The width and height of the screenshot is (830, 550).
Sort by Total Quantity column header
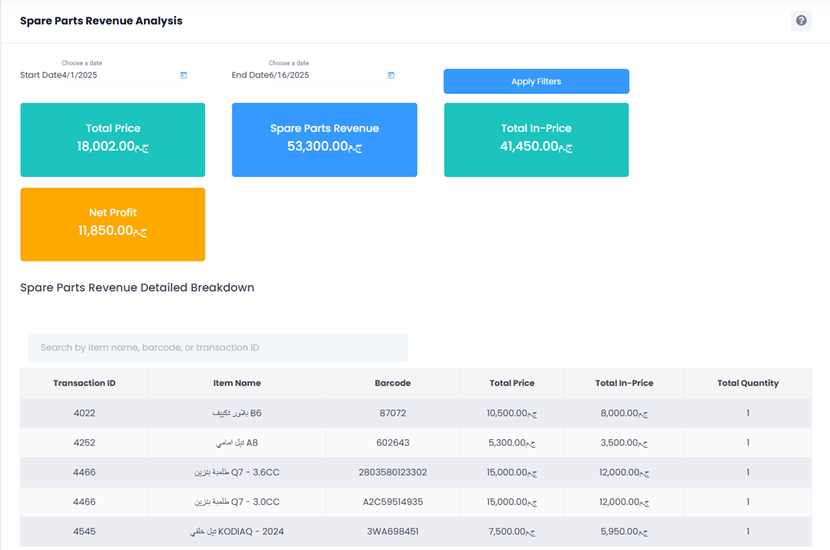tap(747, 383)
